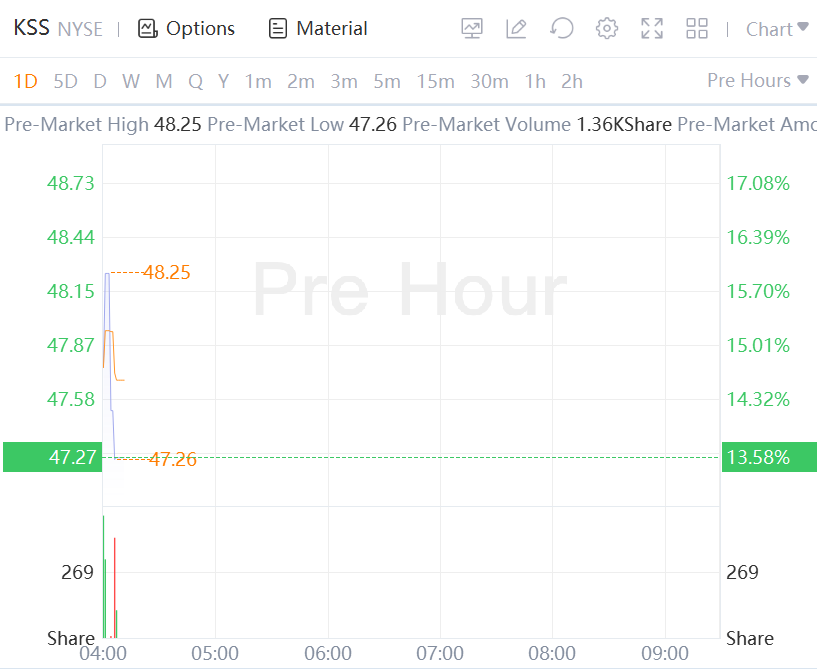
Task: Click the draw/edit pencil icon
Action: (516, 29)
